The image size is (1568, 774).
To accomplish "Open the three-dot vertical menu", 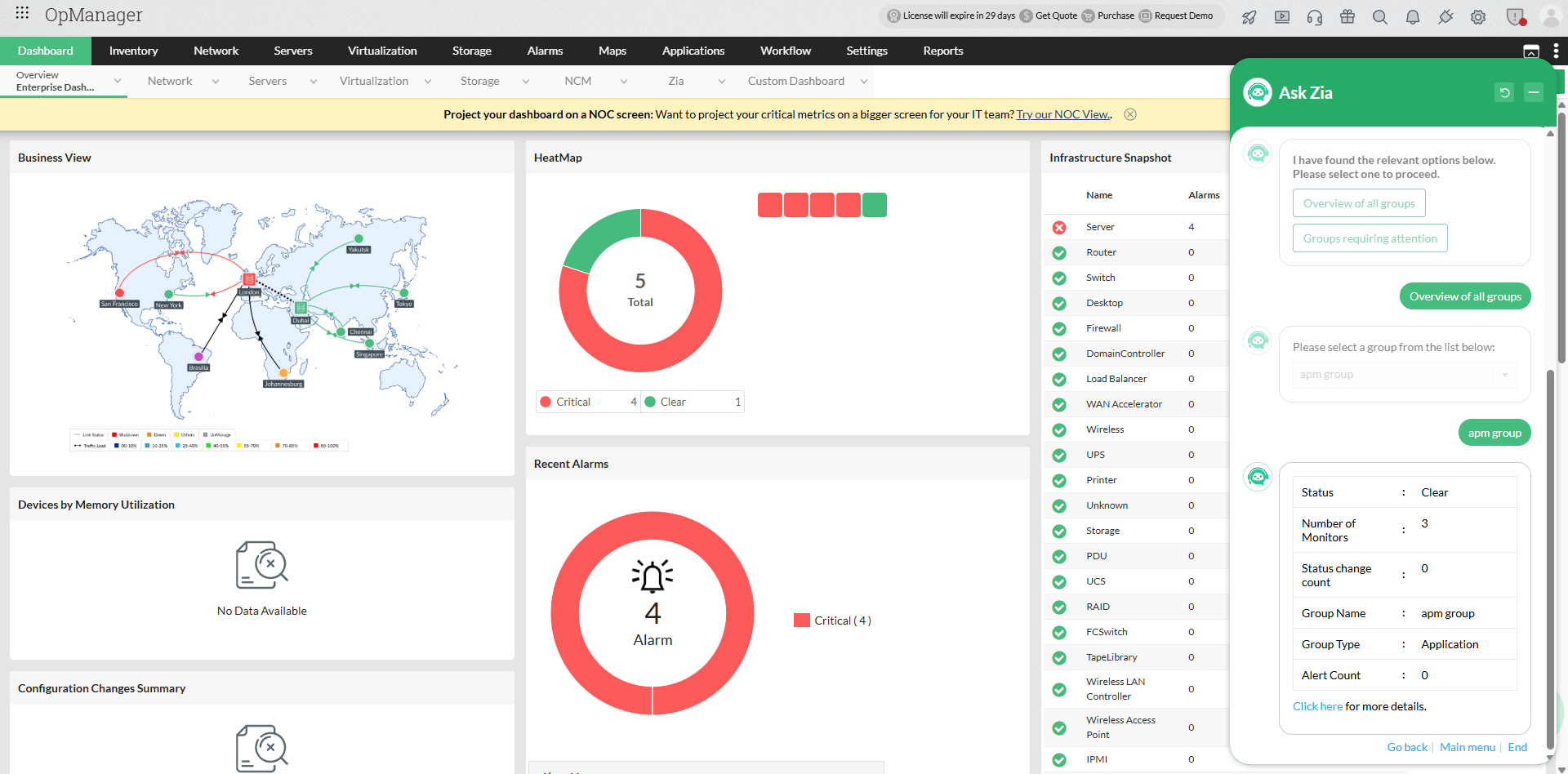I will [x=1556, y=51].
